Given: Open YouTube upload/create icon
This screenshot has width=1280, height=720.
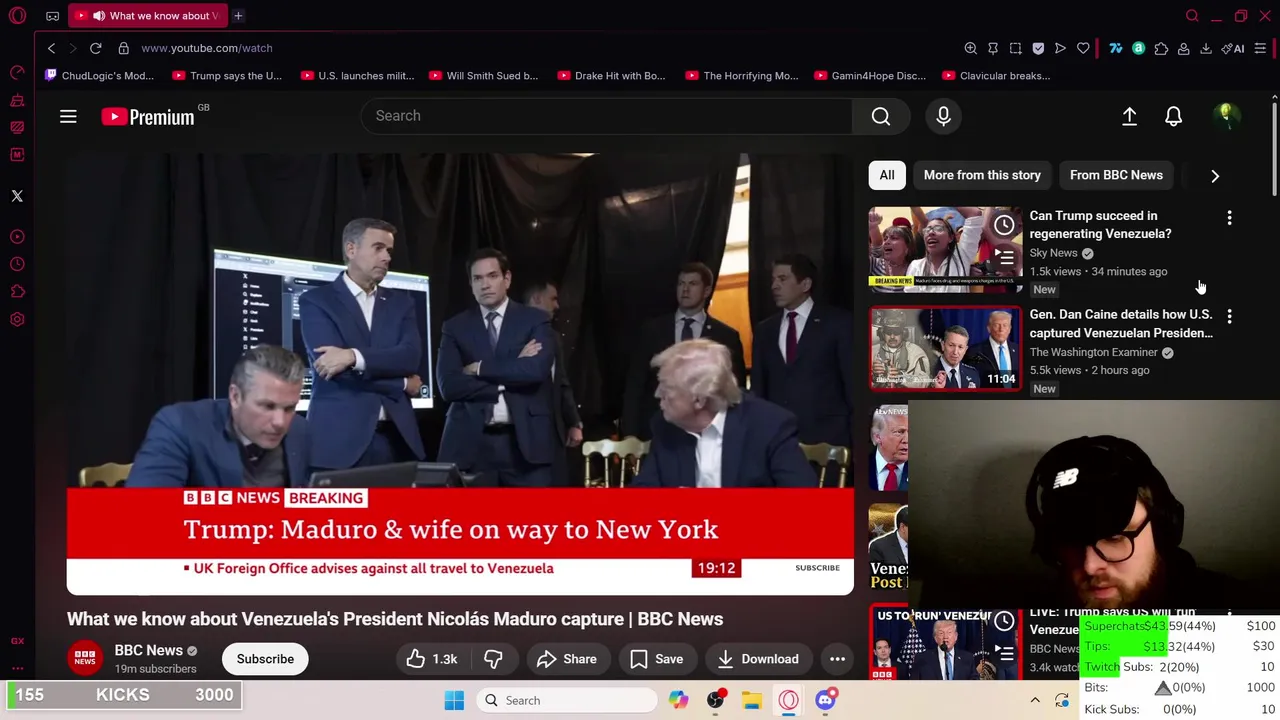Looking at the screenshot, I should click(1129, 117).
